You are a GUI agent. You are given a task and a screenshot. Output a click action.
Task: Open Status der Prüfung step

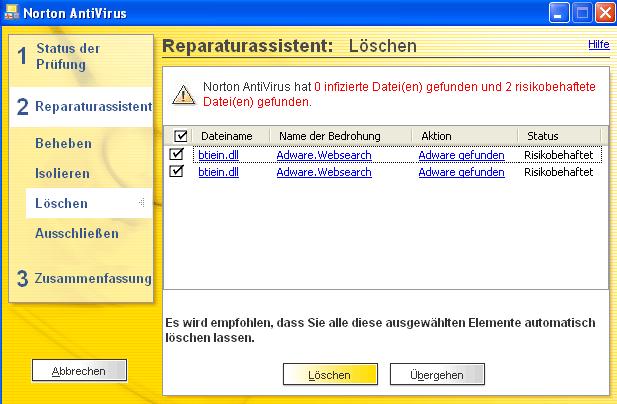68,56
